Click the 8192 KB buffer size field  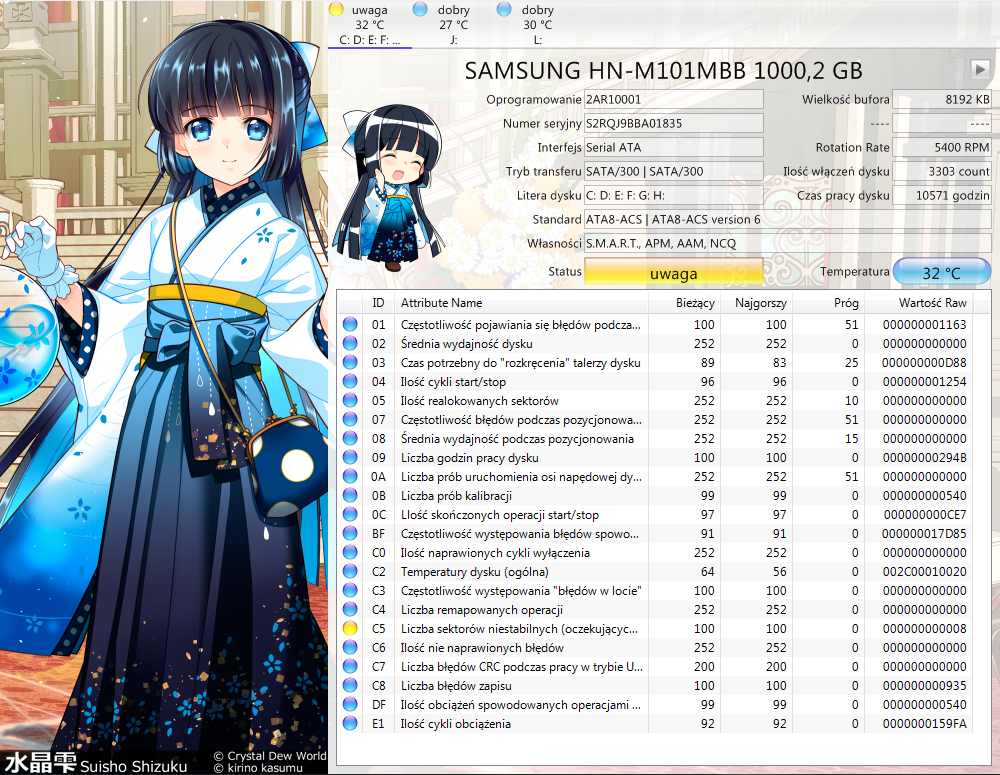(941, 100)
